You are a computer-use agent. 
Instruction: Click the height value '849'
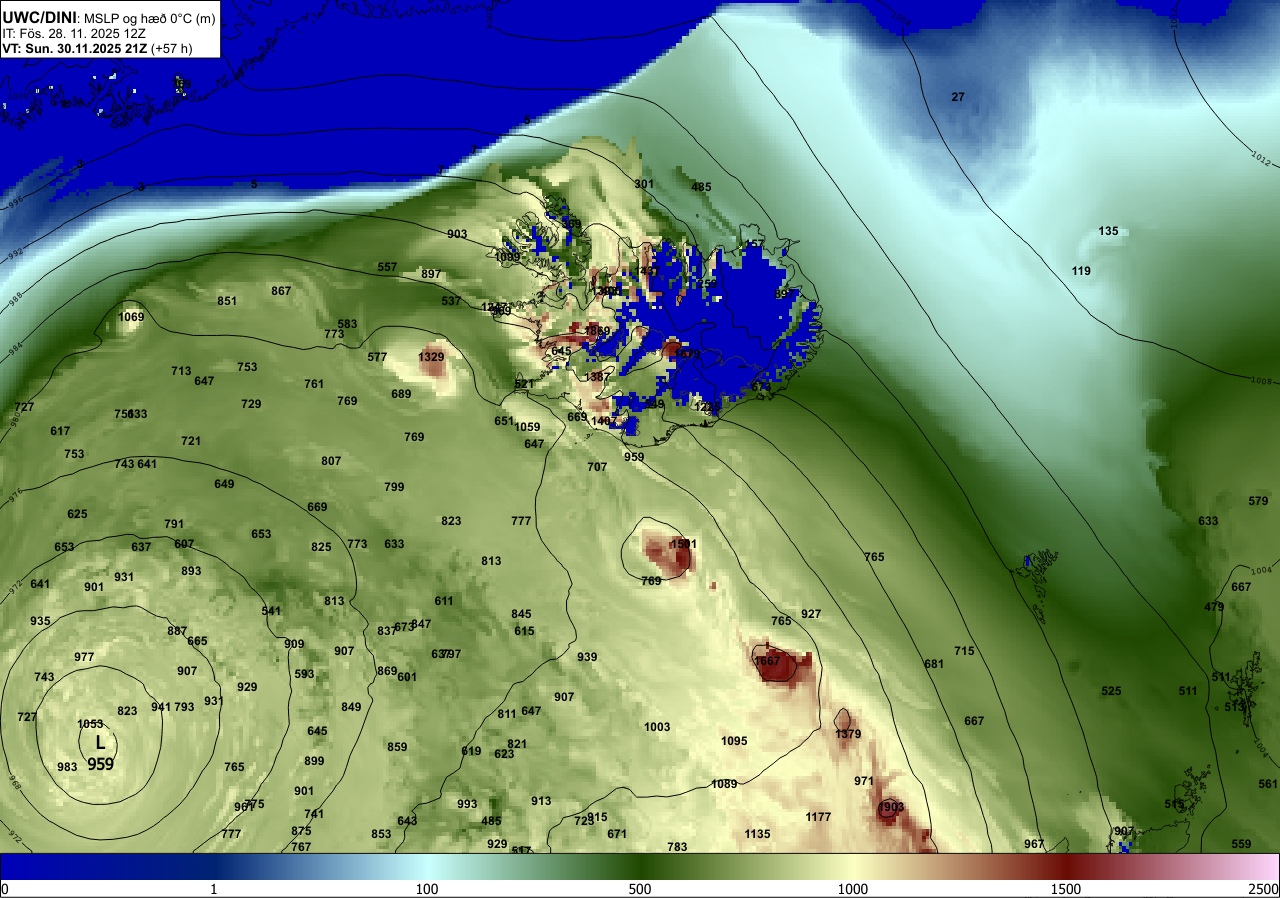tap(351, 707)
